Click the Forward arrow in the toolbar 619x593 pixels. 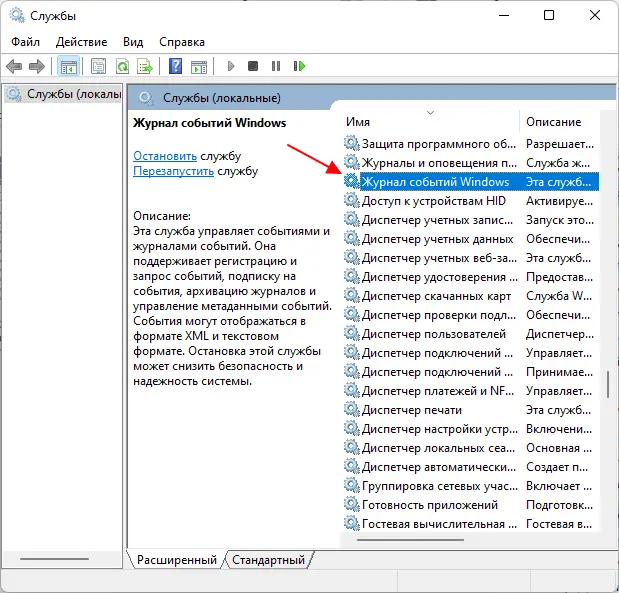point(36,66)
